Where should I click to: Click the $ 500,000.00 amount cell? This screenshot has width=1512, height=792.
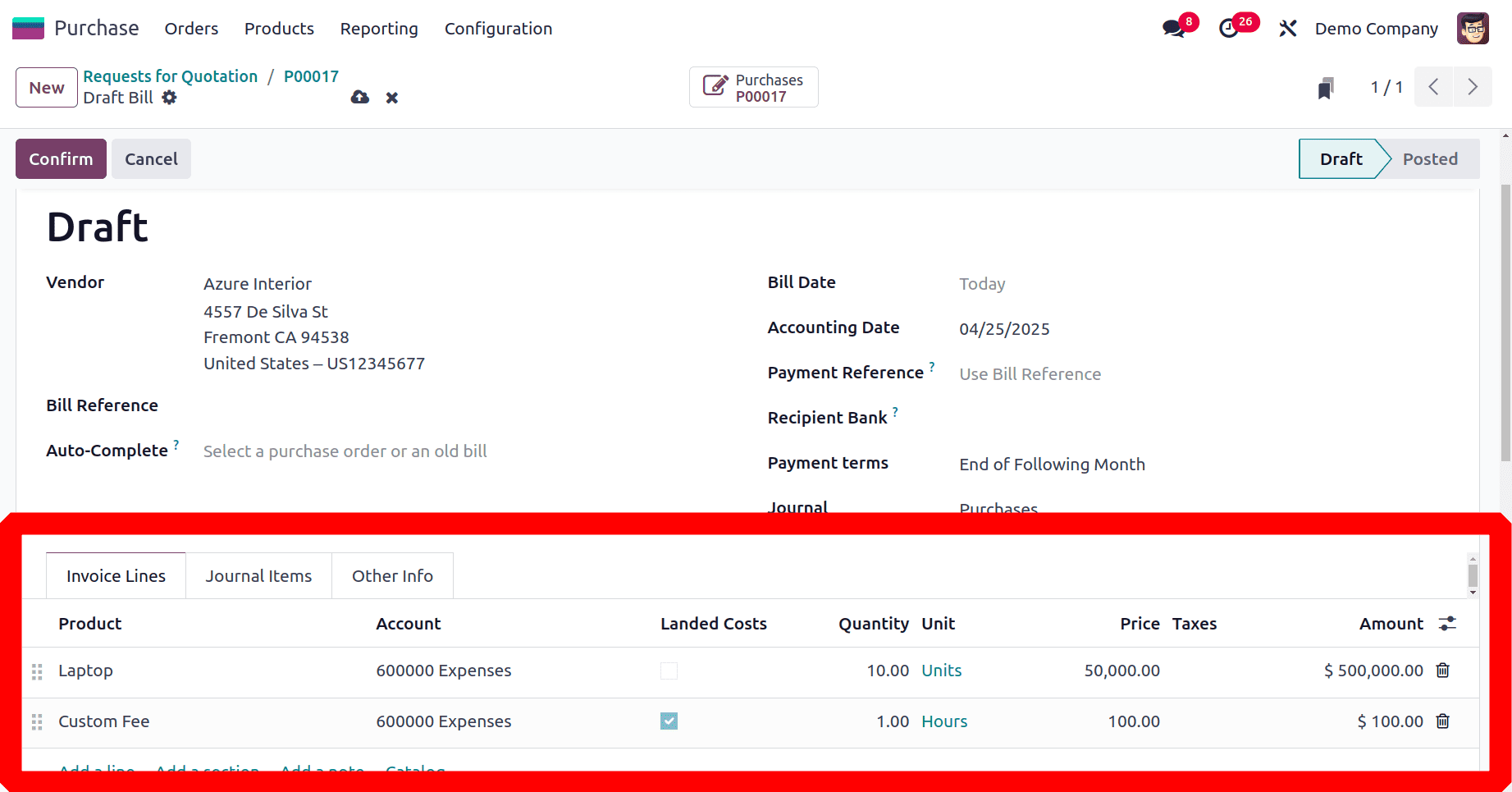click(x=1373, y=671)
